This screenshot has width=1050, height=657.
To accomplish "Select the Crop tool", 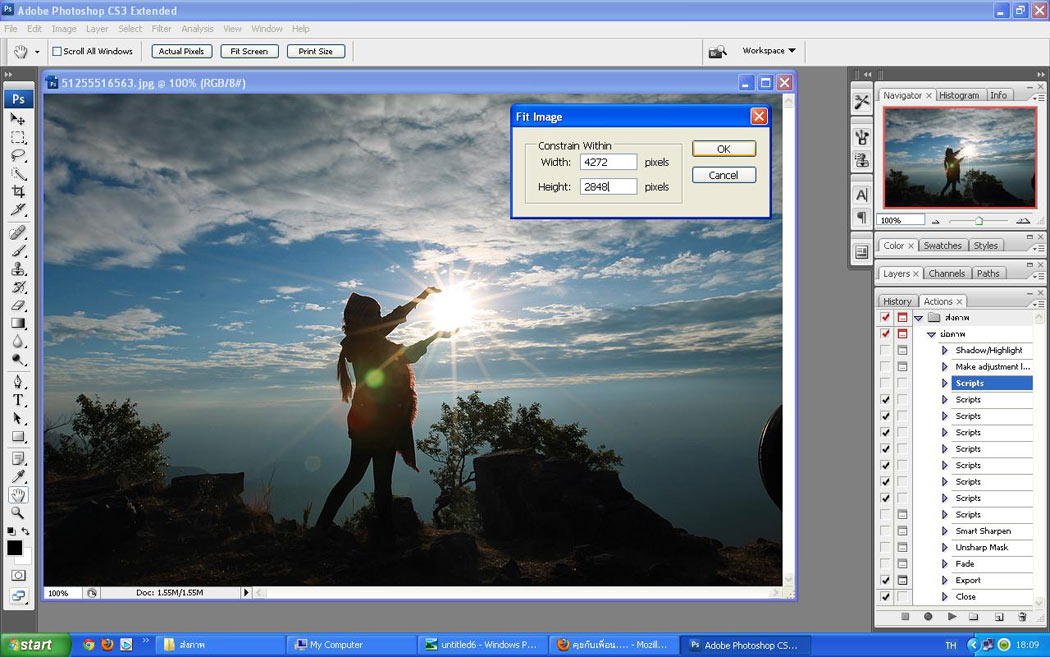I will [18, 191].
